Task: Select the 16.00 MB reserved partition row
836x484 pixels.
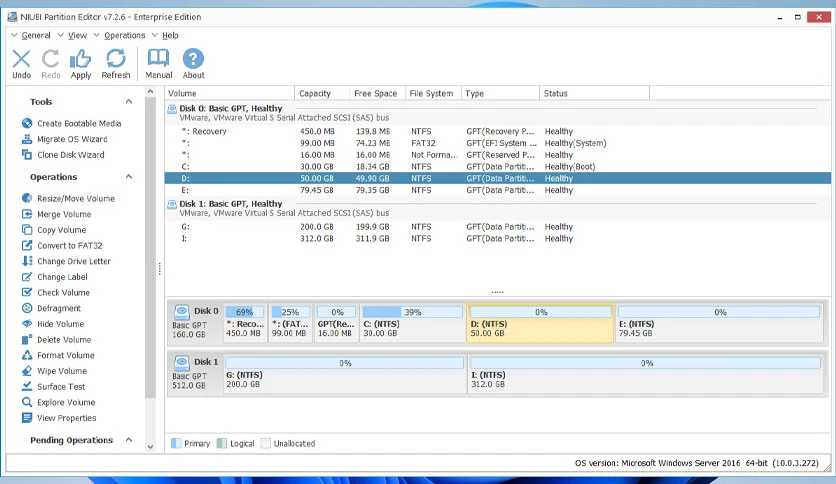Action: 497,155
